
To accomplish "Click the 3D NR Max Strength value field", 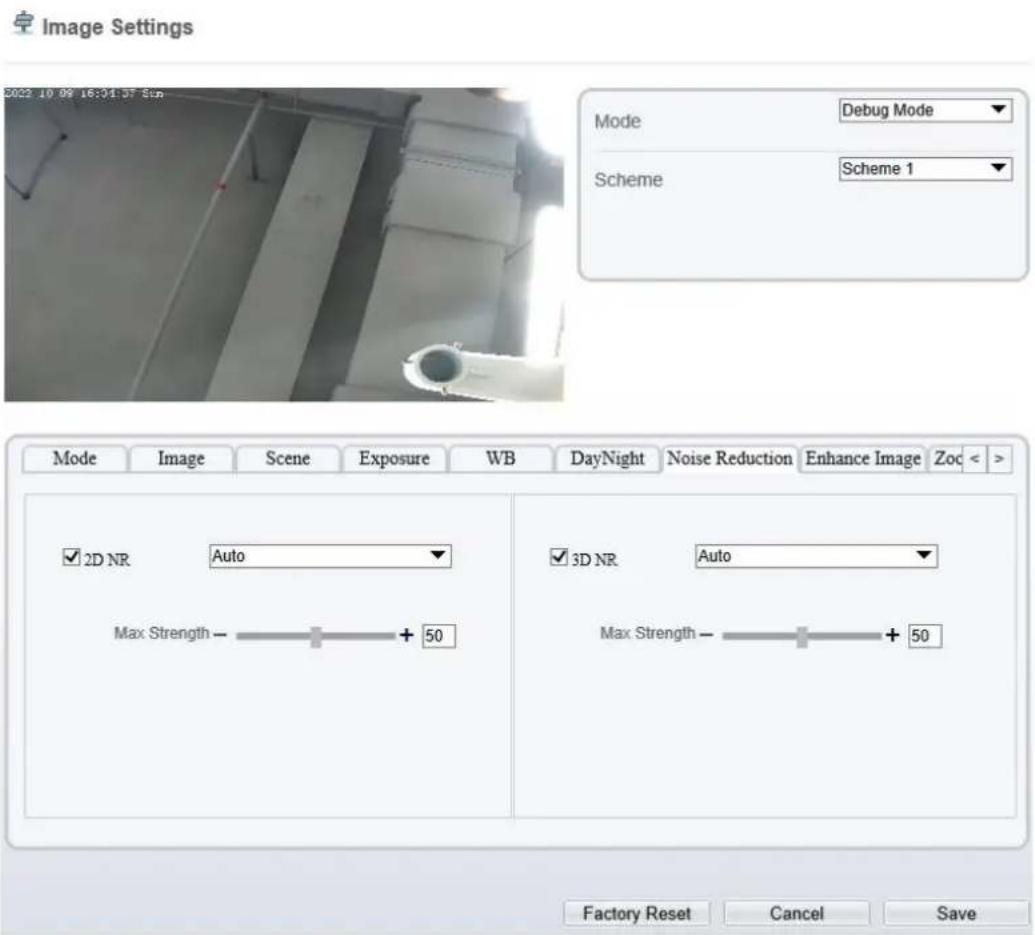I will [925, 636].
